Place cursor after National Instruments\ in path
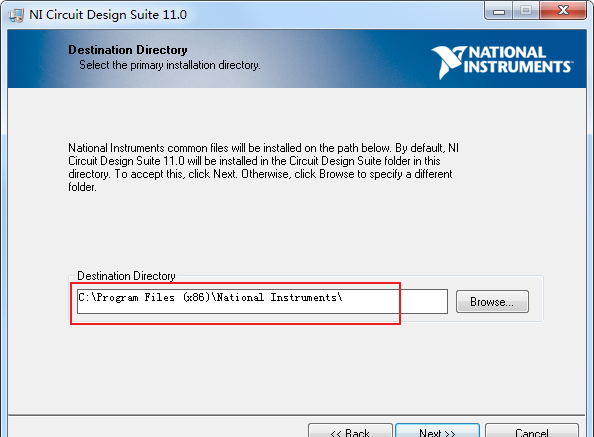 point(344,298)
